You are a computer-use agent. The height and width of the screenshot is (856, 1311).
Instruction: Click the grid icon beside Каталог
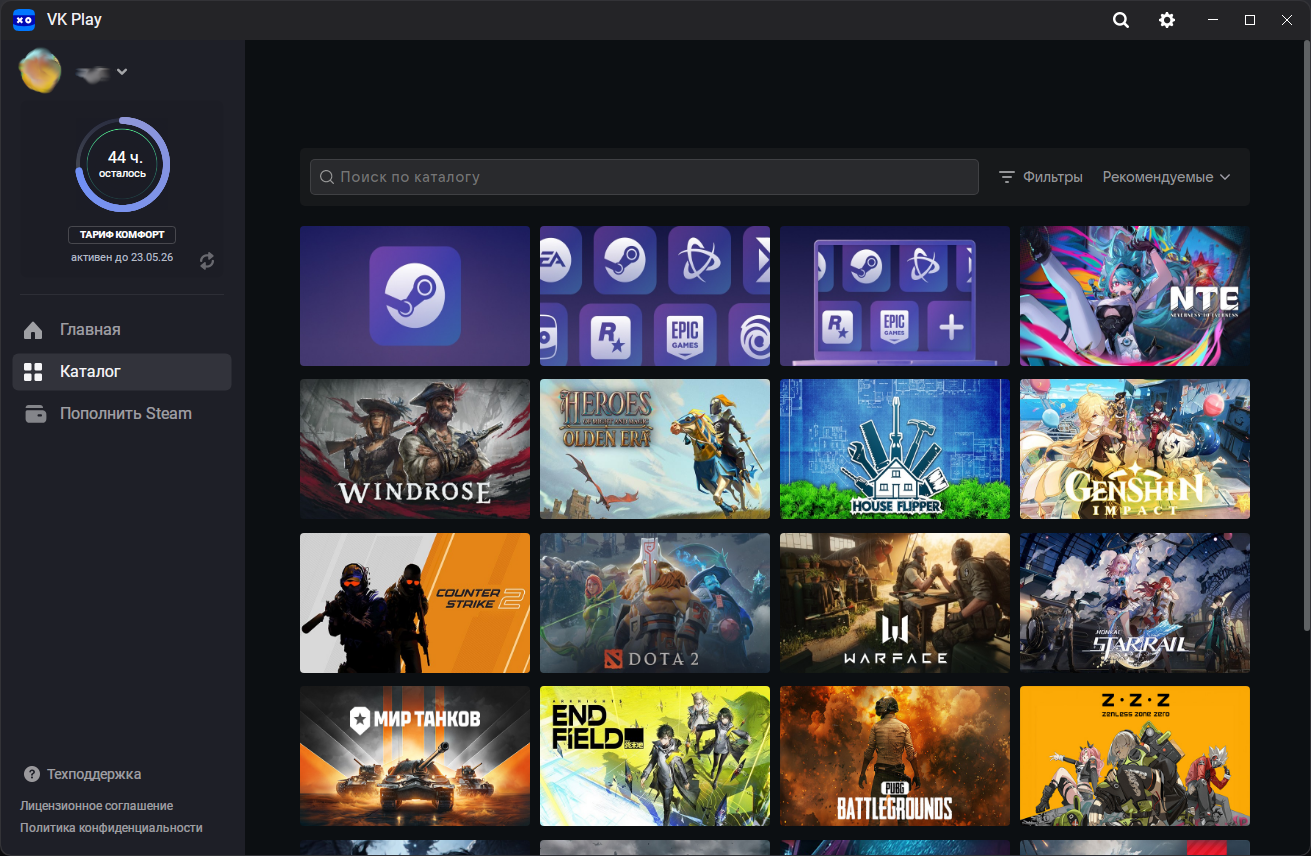click(x=33, y=372)
